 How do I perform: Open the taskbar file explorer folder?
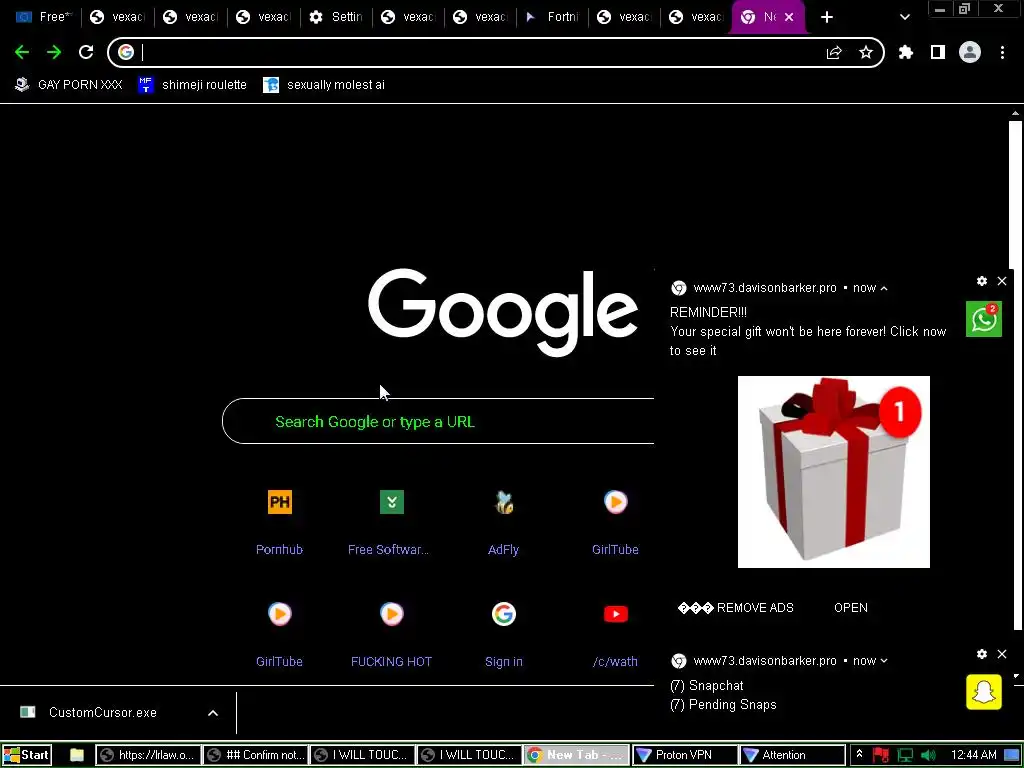tap(77, 755)
